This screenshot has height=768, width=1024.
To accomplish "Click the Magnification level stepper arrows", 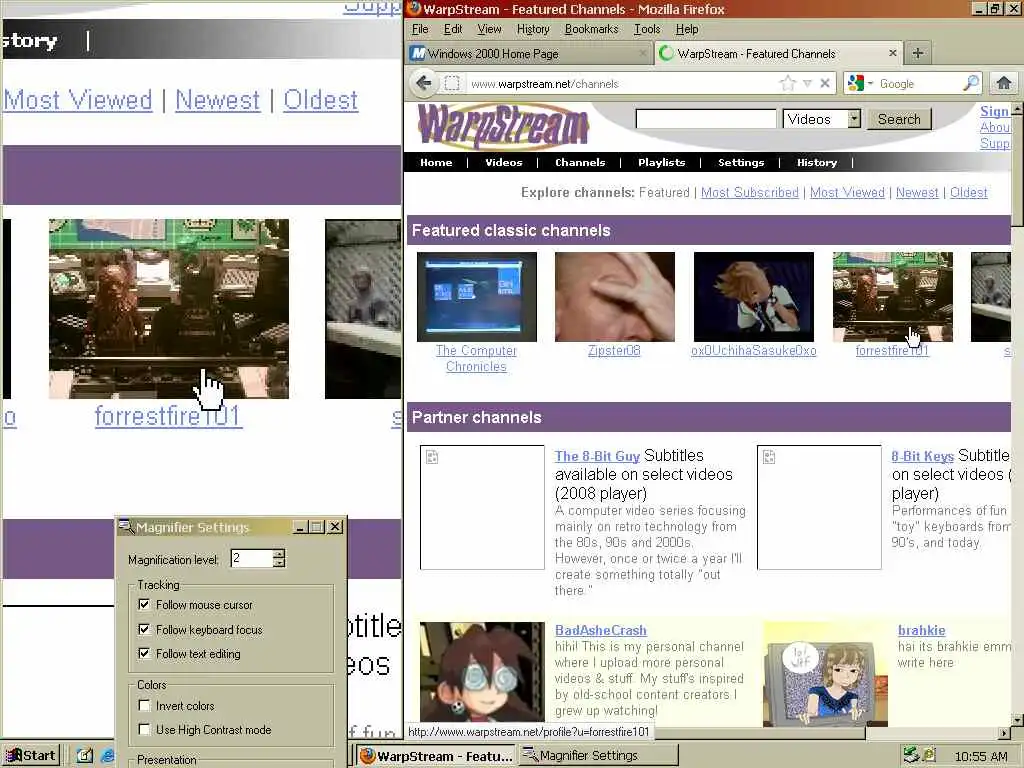I will pyautogui.click(x=279, y=558).
